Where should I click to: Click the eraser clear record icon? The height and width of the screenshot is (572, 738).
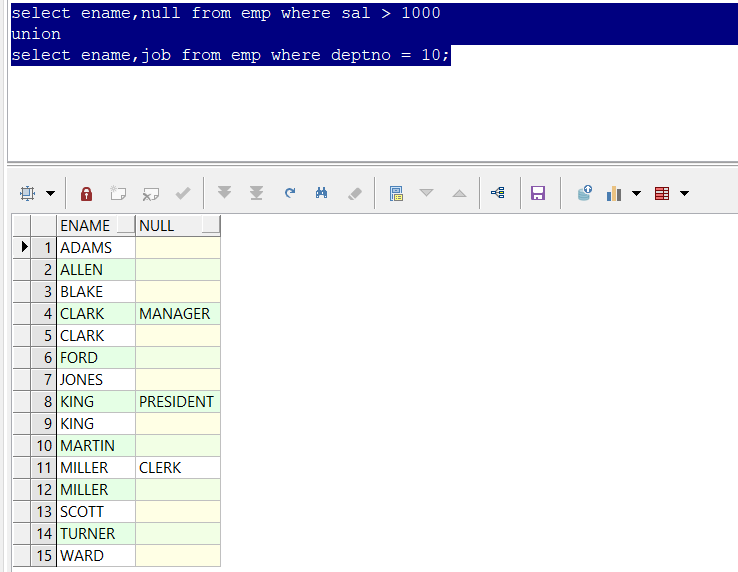pos(354,193)
